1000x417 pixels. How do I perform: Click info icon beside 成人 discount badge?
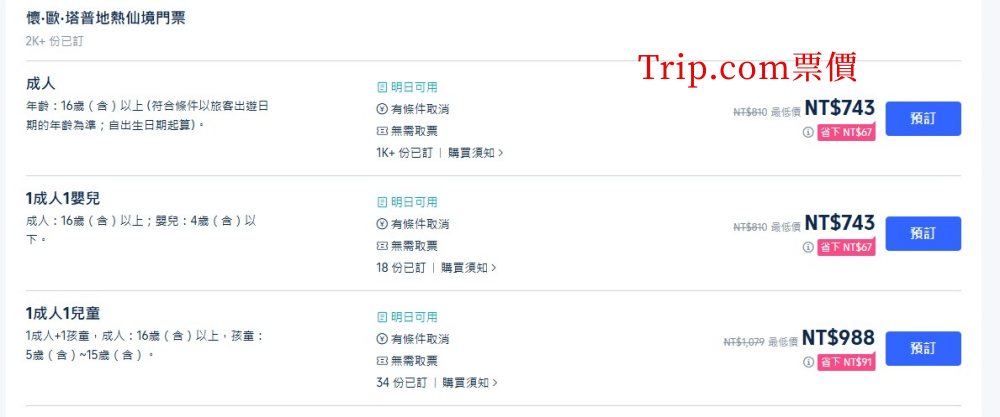pyautogui.click(x=807, y=132)
